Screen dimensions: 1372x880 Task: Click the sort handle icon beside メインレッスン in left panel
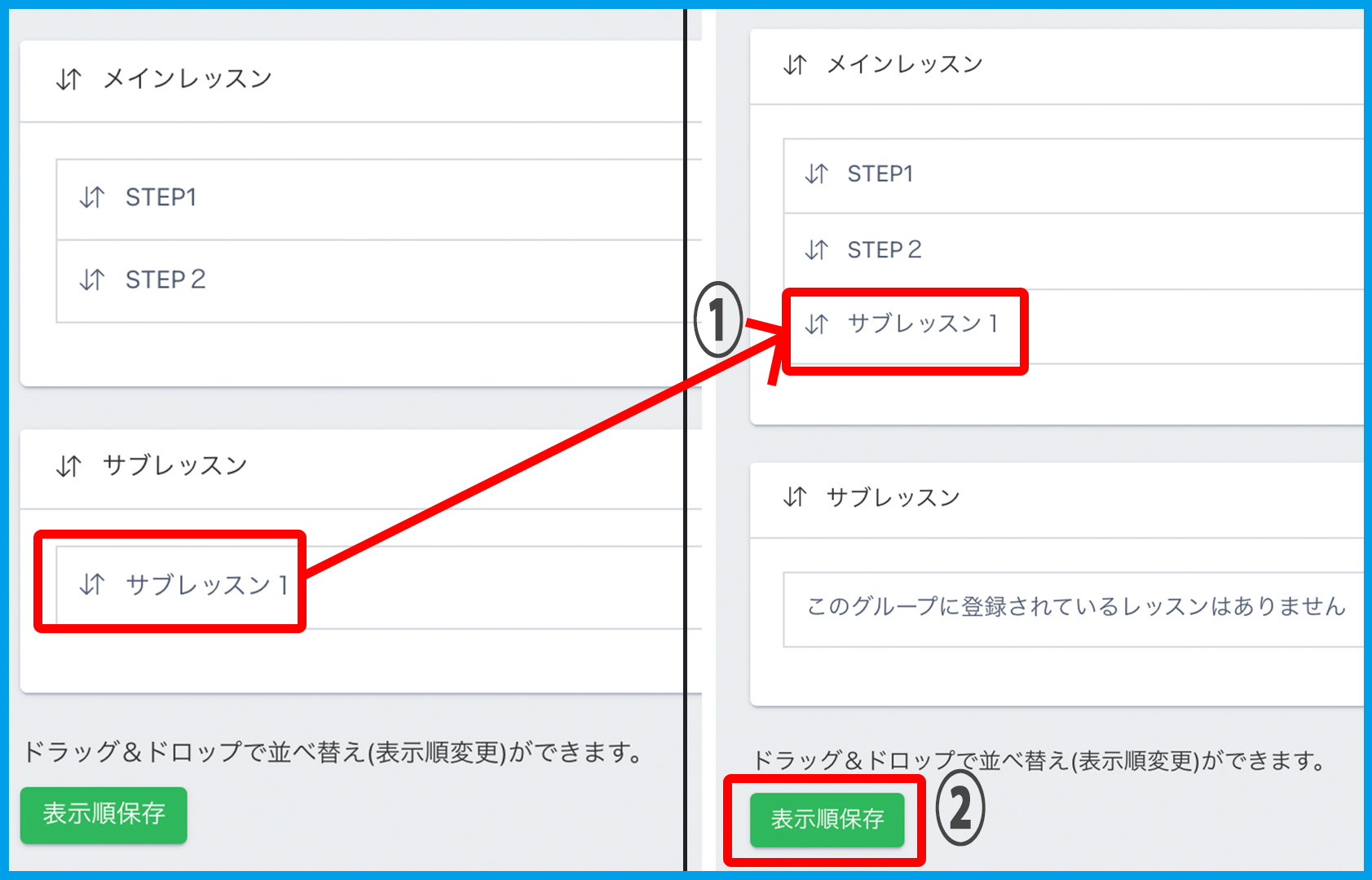pyautogui.click(x=68, y=79)
